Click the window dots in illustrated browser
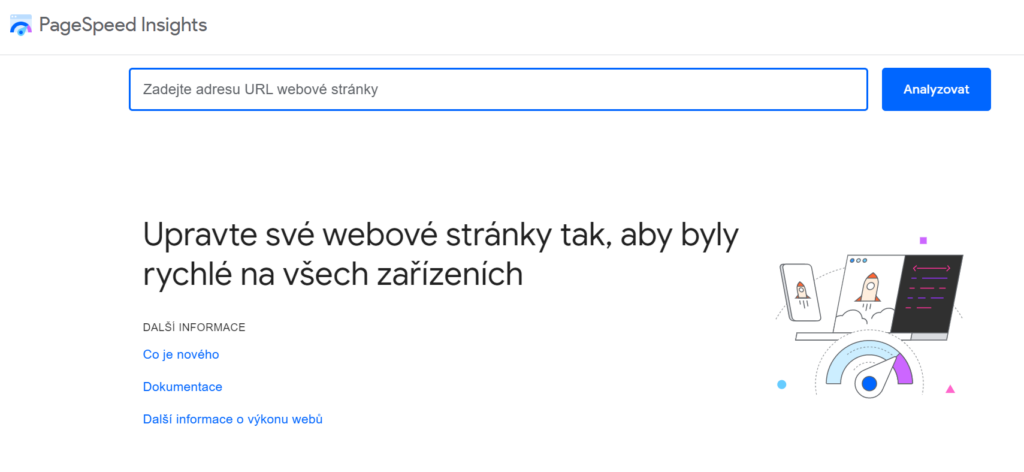Viewport: 1024px width, 472px height. (x=859, y=260)
